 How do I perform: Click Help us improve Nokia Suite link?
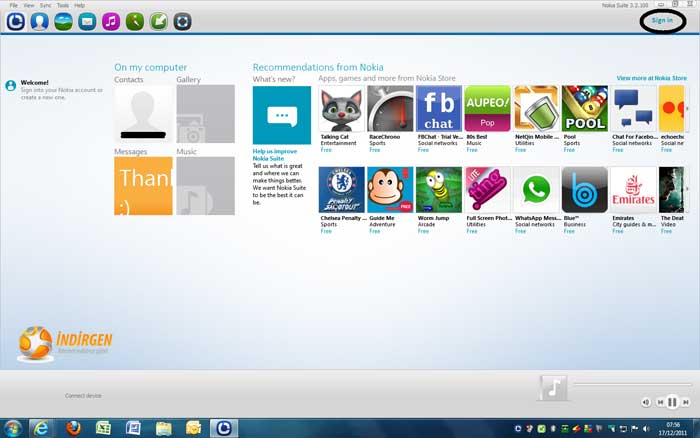[x=275, y=155]
